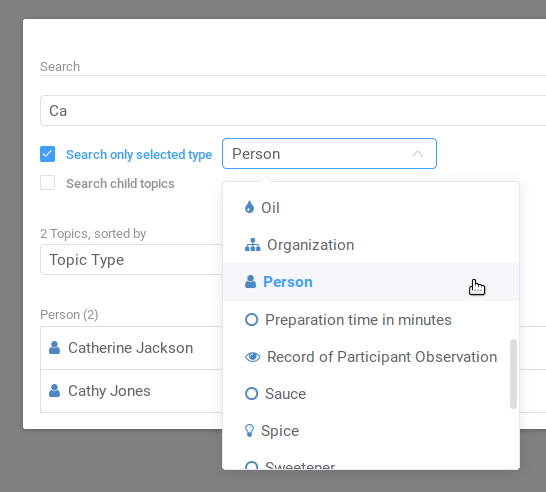
Task: Enable Search child topics checkbox
Action: point(47,183)
